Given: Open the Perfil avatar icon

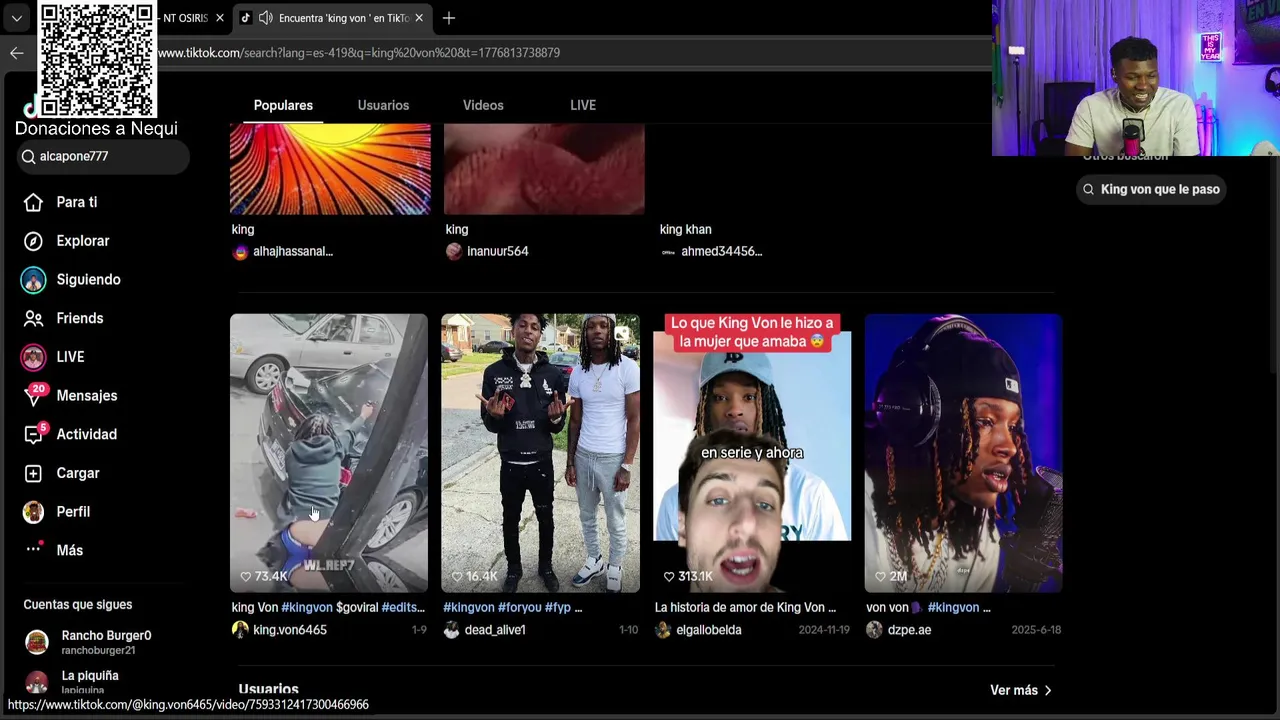Looking at the screenshot, I should 33,512.
